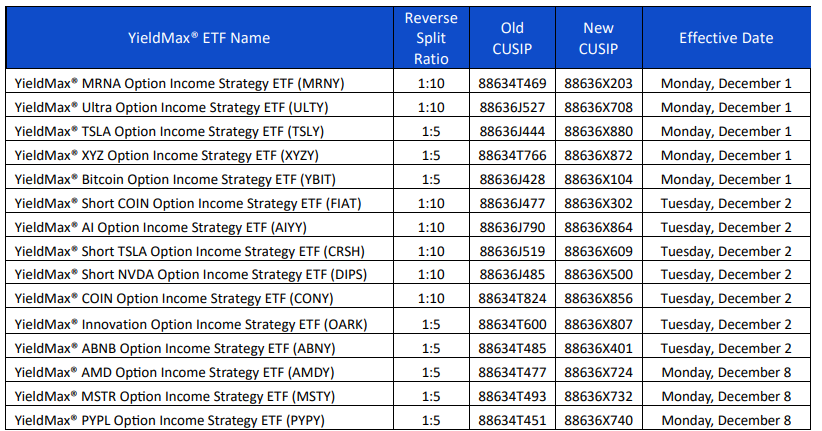Click old CUSIP 88636J519
The width and height of the screenshot is (822, 431).
click(x=512, y=252)
